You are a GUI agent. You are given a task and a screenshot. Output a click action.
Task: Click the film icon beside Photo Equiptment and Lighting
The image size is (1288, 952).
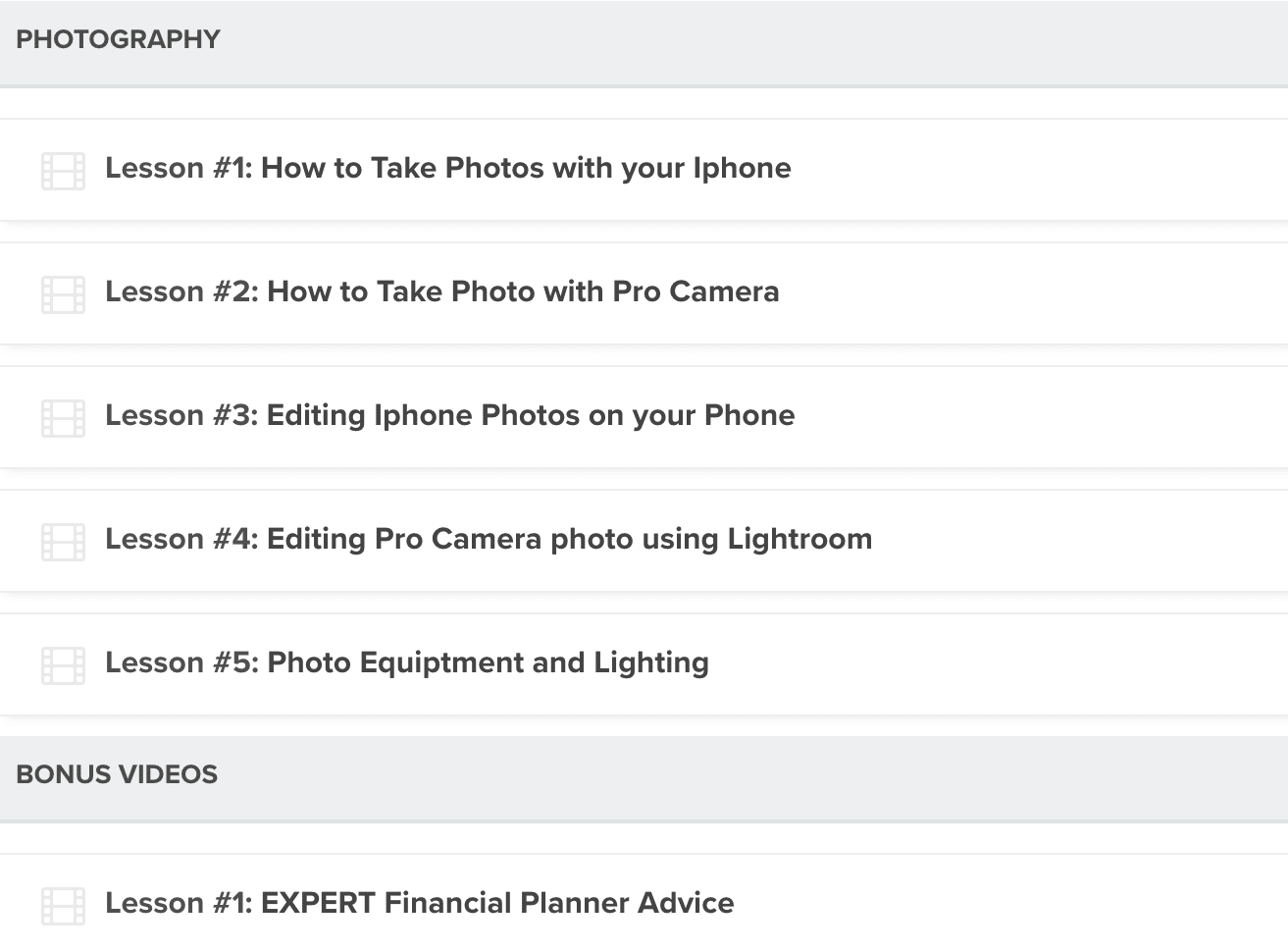(63, 665)
